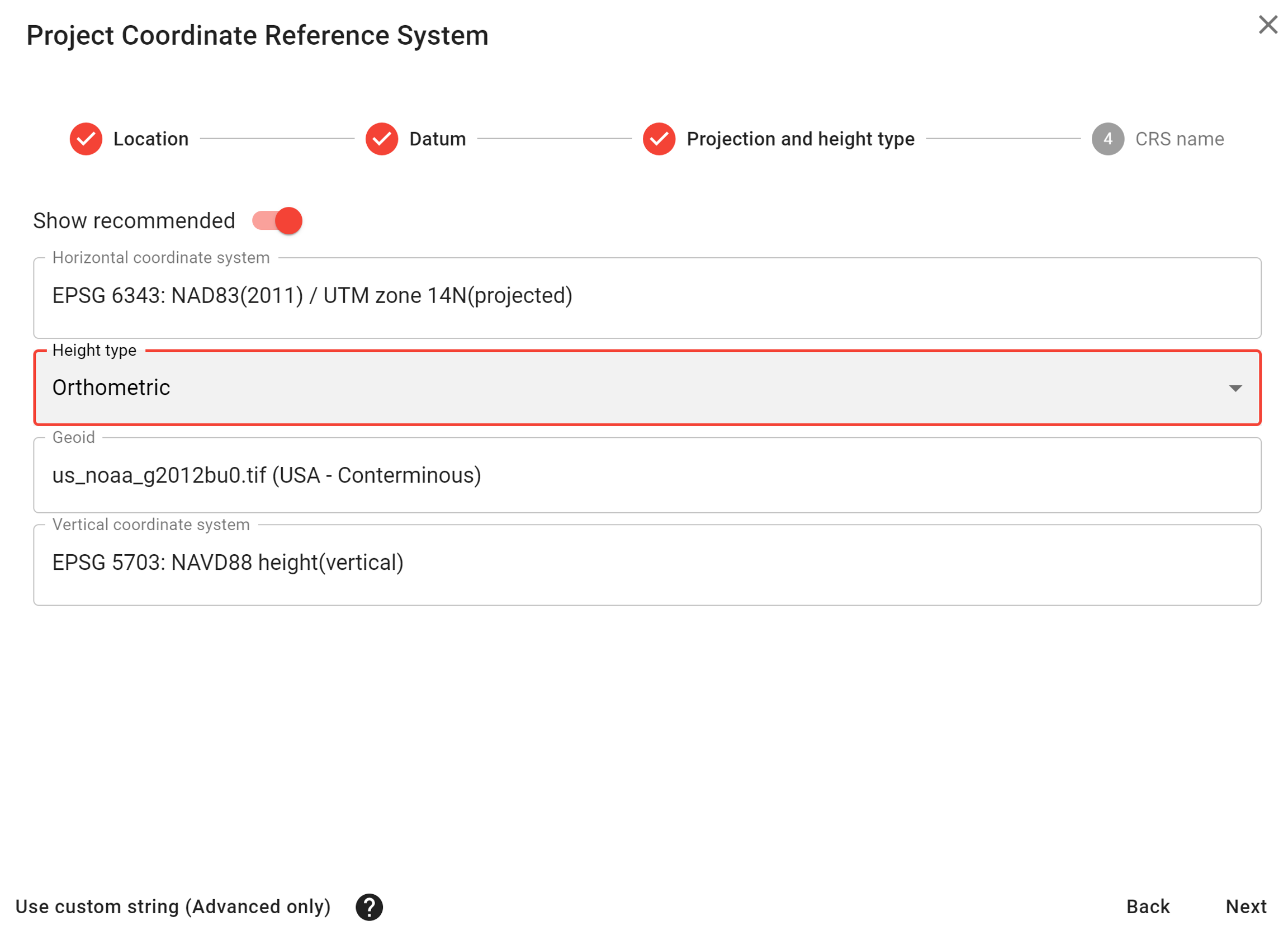Open the custom string help icon
Screen dimensions: 1288x935
coord(369,906)
